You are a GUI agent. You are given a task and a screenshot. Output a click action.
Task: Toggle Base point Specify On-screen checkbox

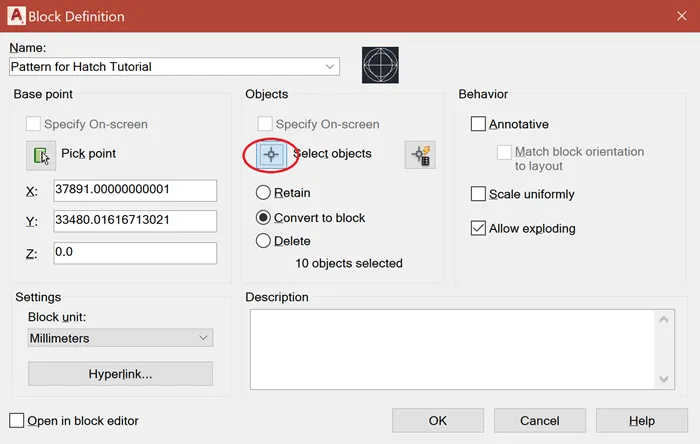33,124
